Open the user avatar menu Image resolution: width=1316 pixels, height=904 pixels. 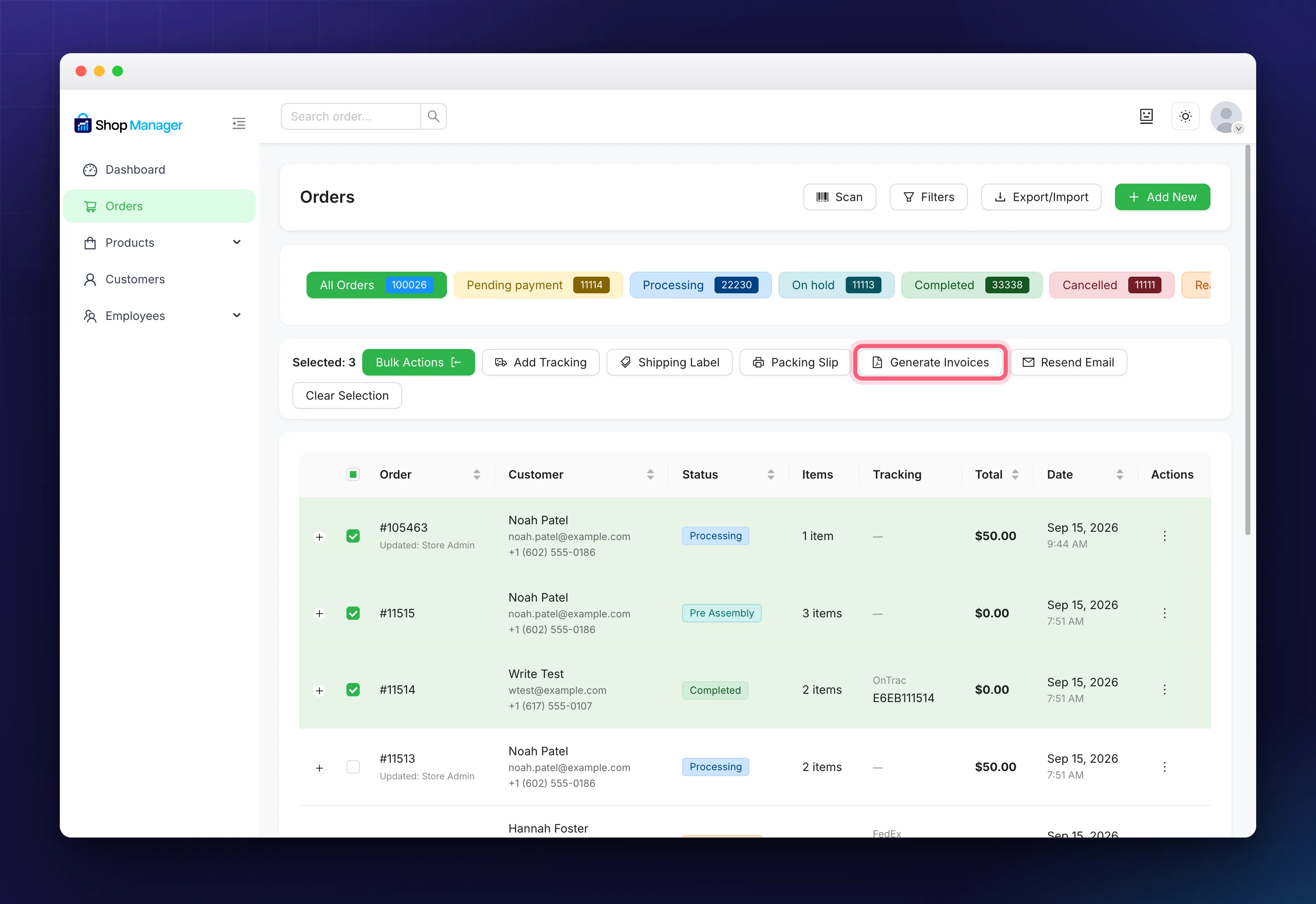coord(1226,117)
